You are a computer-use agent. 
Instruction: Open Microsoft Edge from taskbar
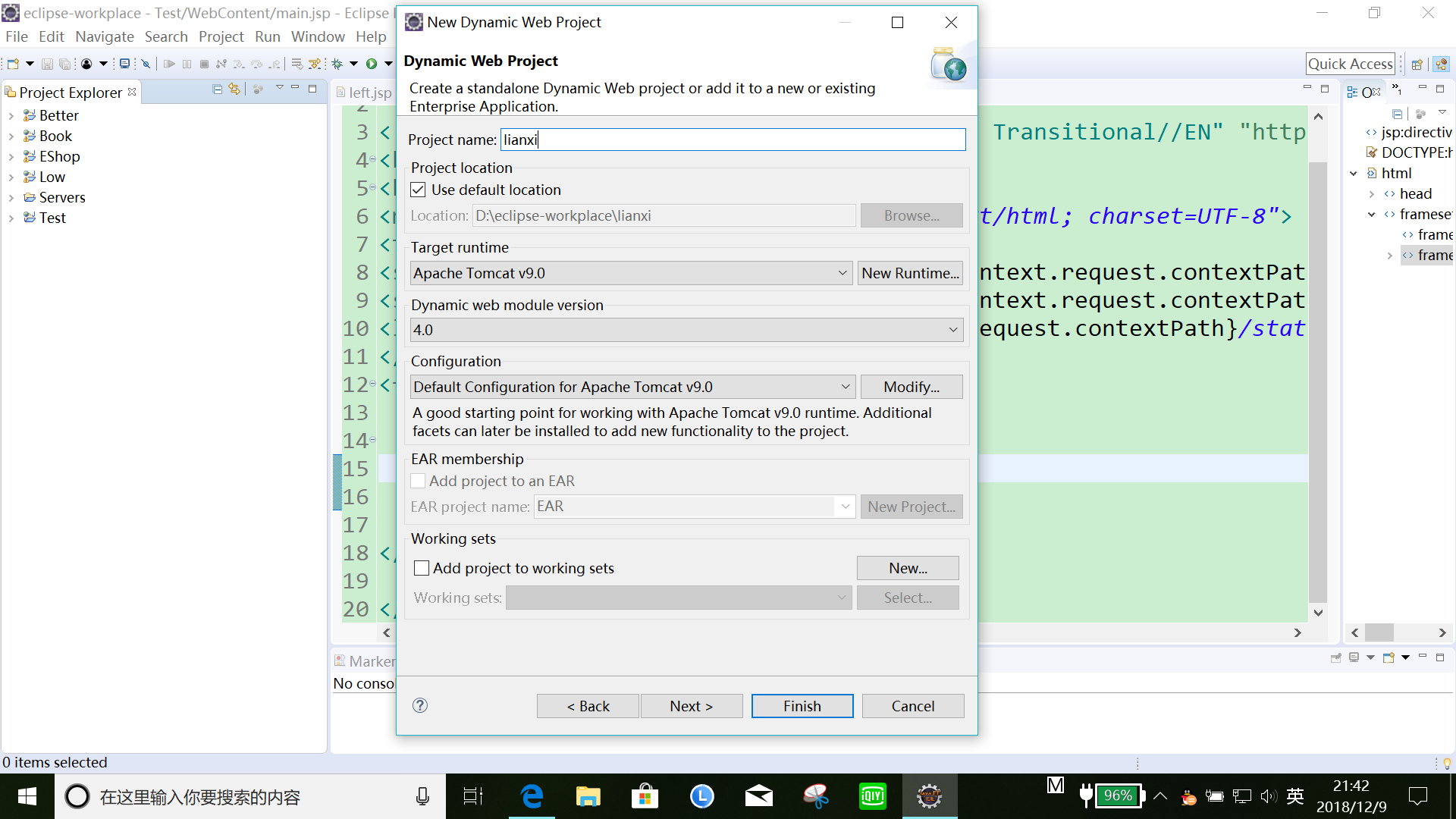tap(532, 796)
